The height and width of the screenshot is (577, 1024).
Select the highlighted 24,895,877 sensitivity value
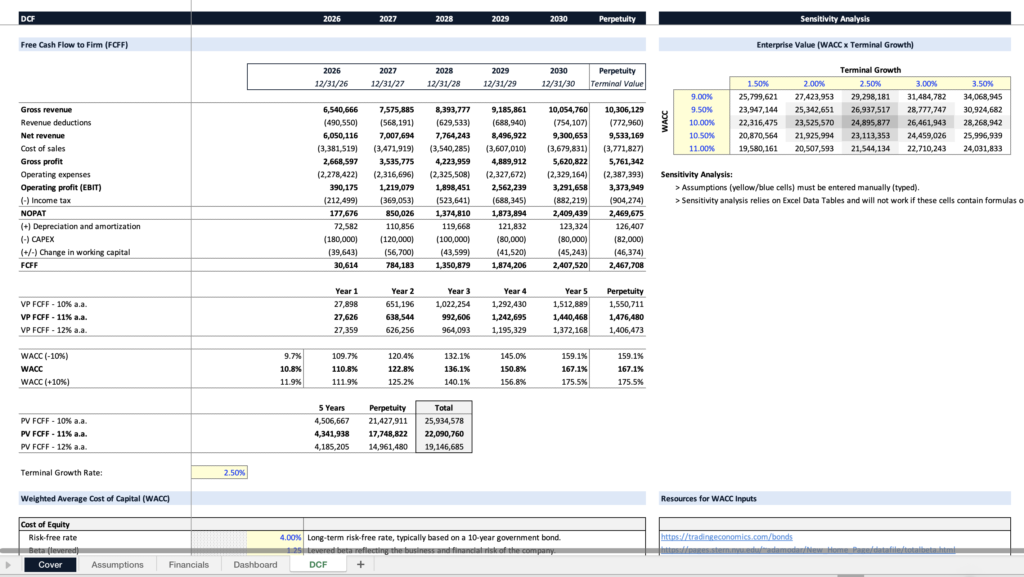tap(869, 122)
